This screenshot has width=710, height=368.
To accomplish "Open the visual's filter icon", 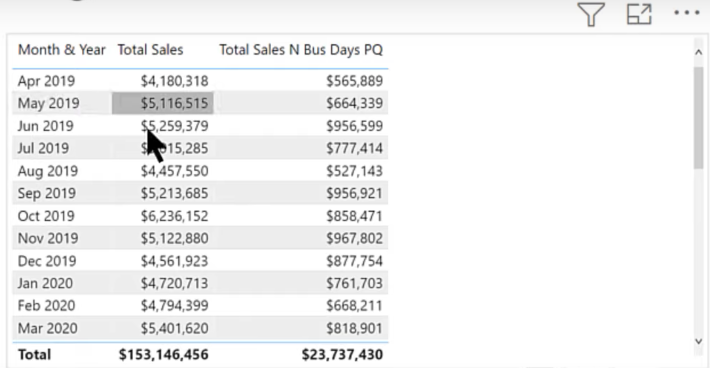I will (591, 14).
